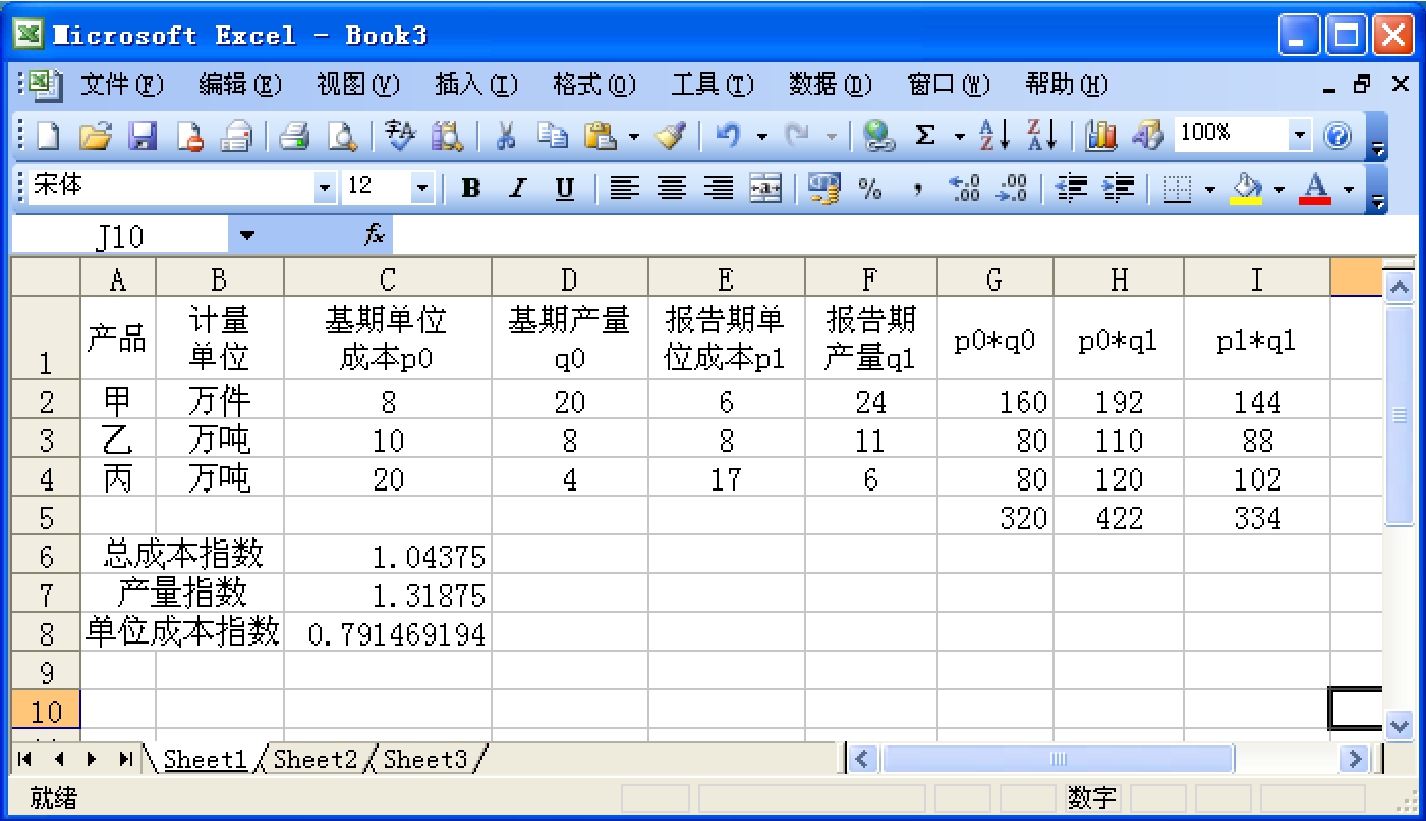Toggle align left

625,187
